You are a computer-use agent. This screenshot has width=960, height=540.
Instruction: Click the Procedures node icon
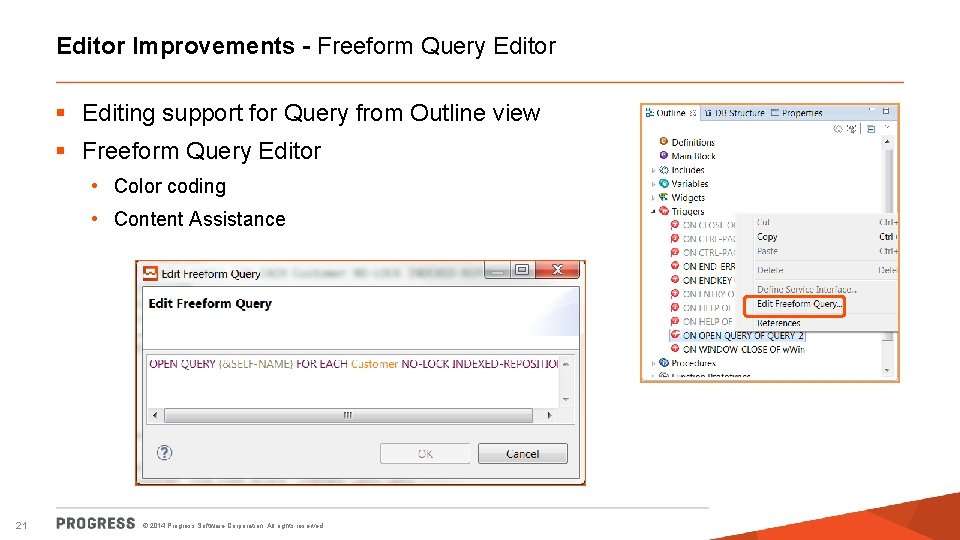663,362
